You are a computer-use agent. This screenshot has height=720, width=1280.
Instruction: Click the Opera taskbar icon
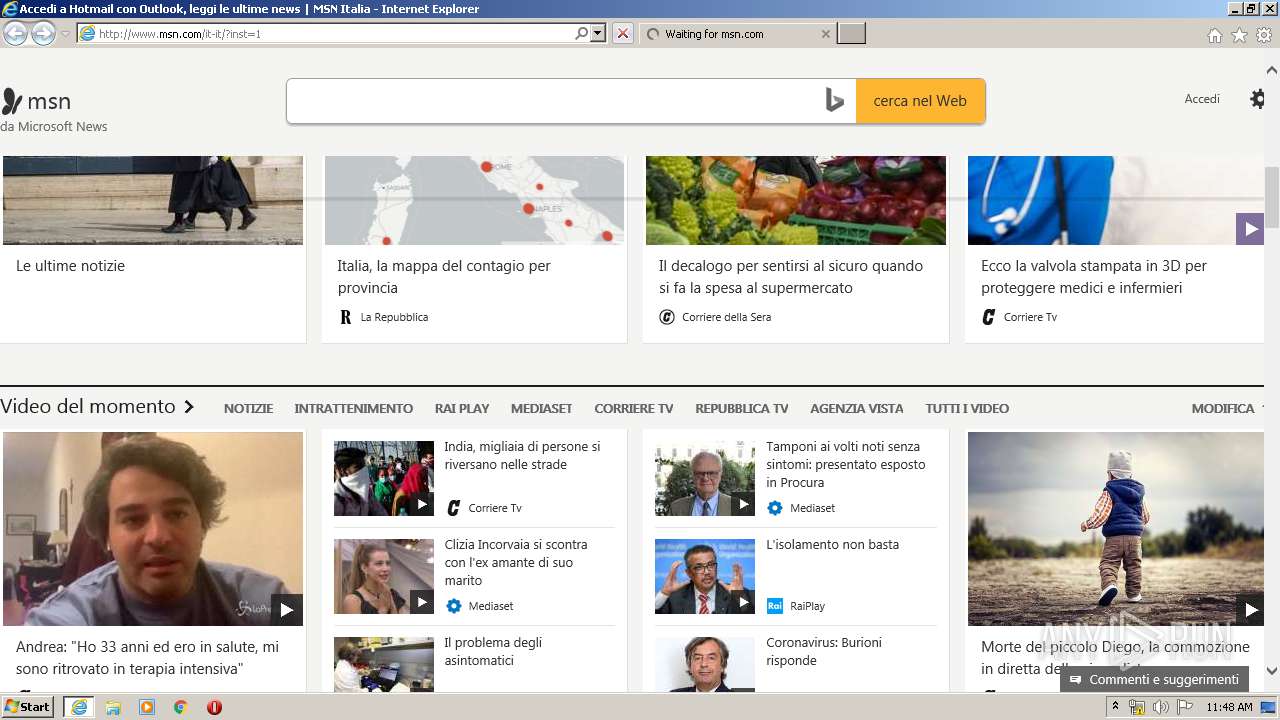click(x=214, y=707)
